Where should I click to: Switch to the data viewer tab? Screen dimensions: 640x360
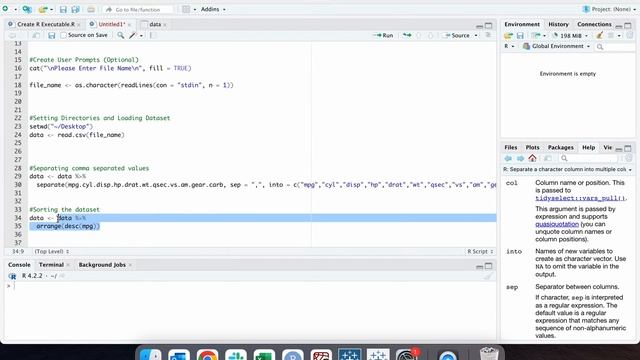(x=155, y=24)
